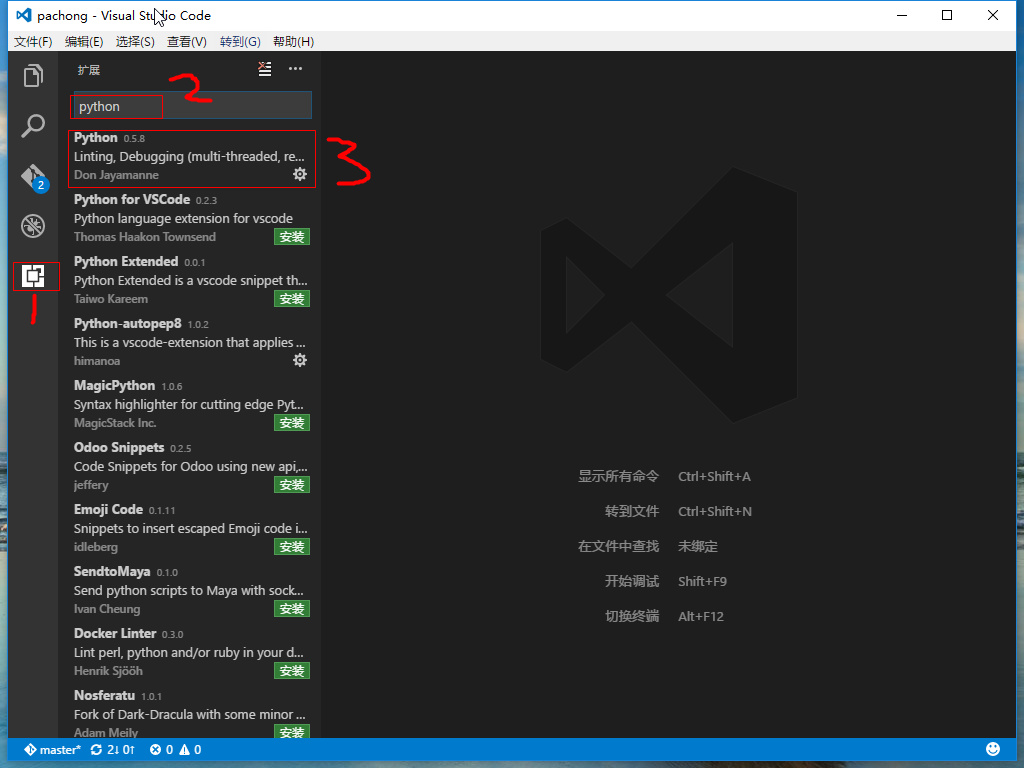Open the 文件(F) menu
The width and height of the screenshot is (1024, 768).
33,41
